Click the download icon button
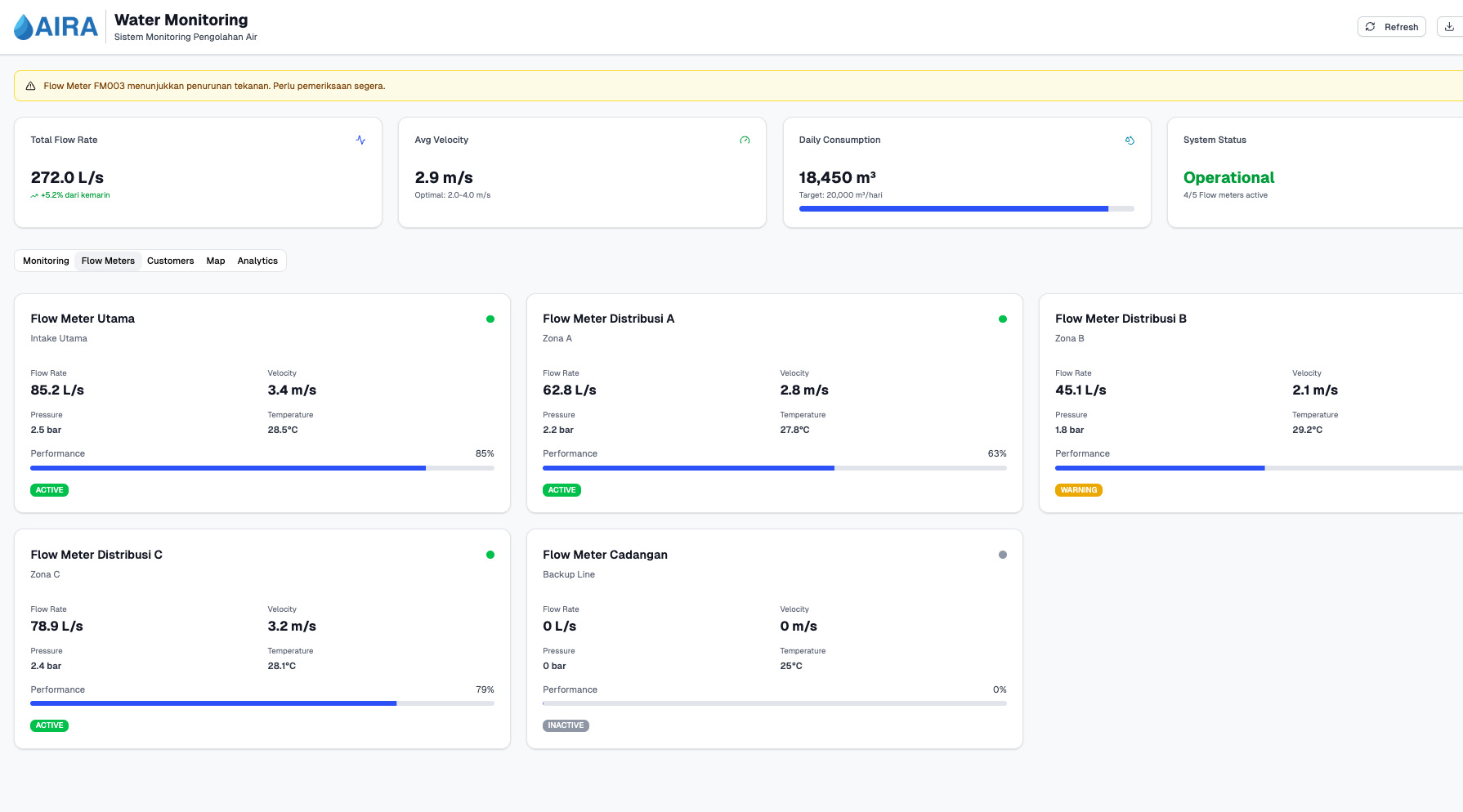Screen dimensions: 1463x812 click(x=1449, y=27)
